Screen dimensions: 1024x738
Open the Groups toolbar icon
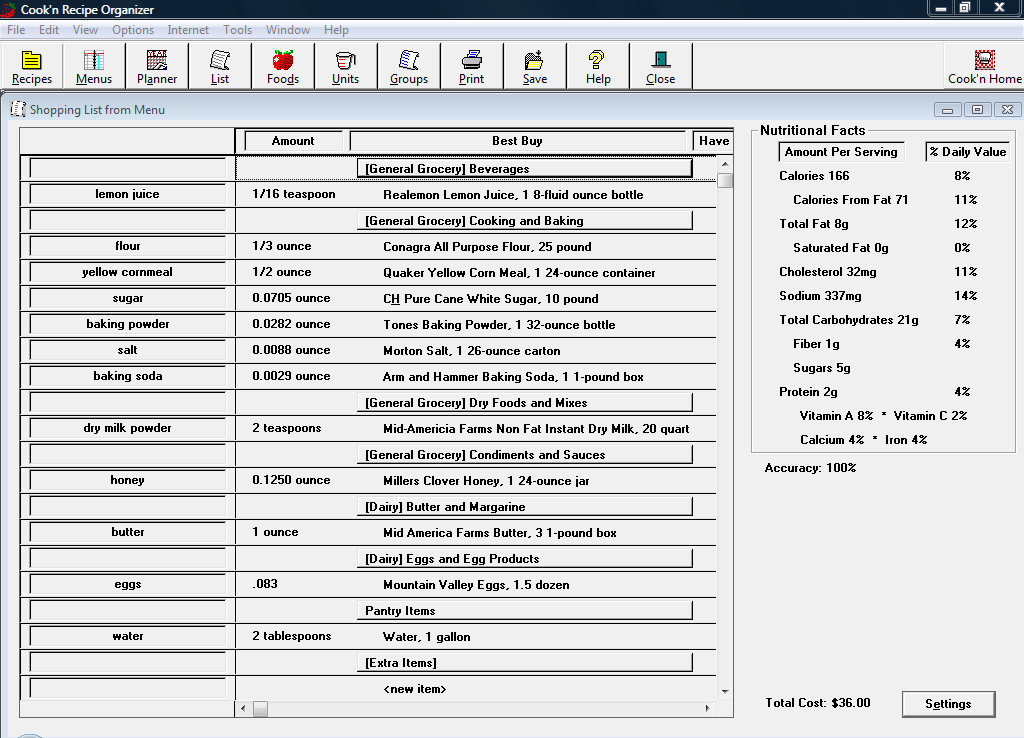409,67
